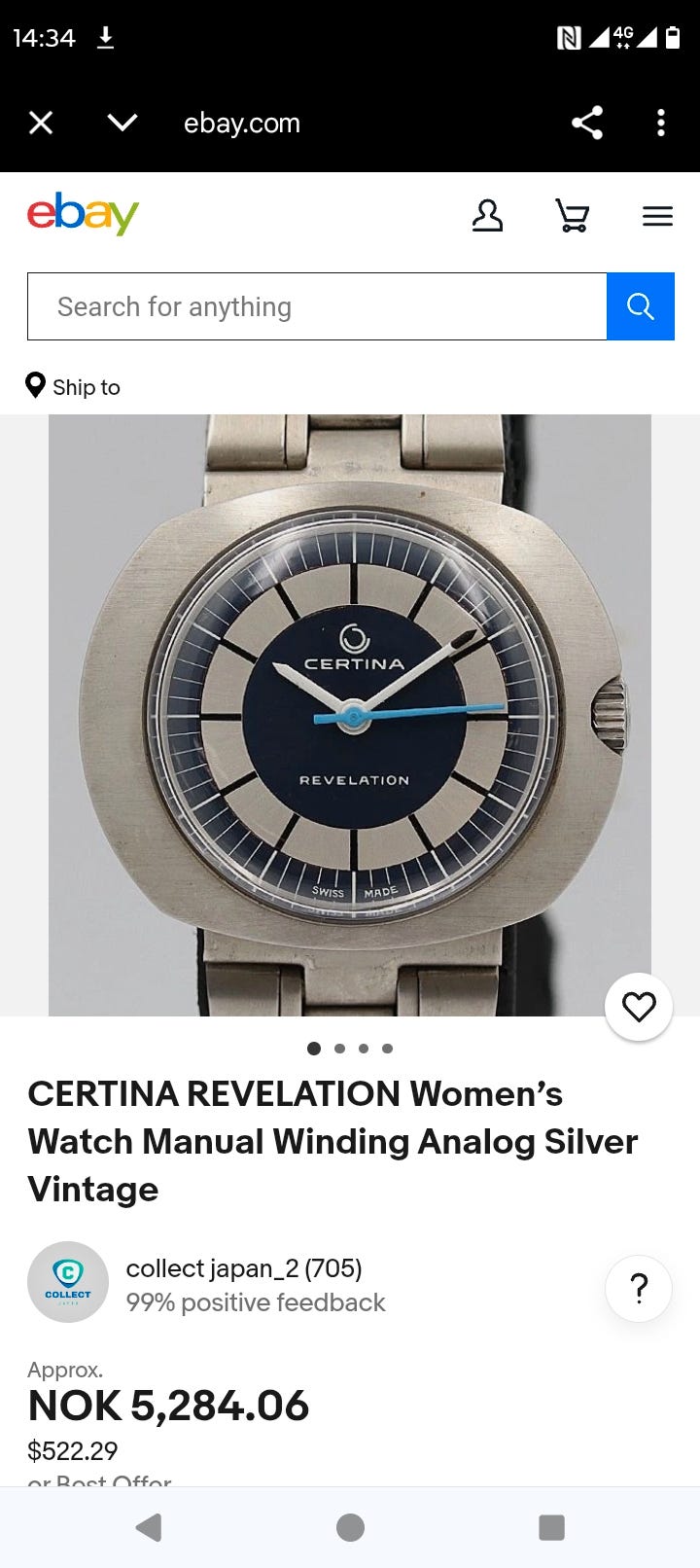The width and height of the screenshot is (700, 1568).
Task: Open the collect japan_2 seller profile
Action: [244, 1268]
